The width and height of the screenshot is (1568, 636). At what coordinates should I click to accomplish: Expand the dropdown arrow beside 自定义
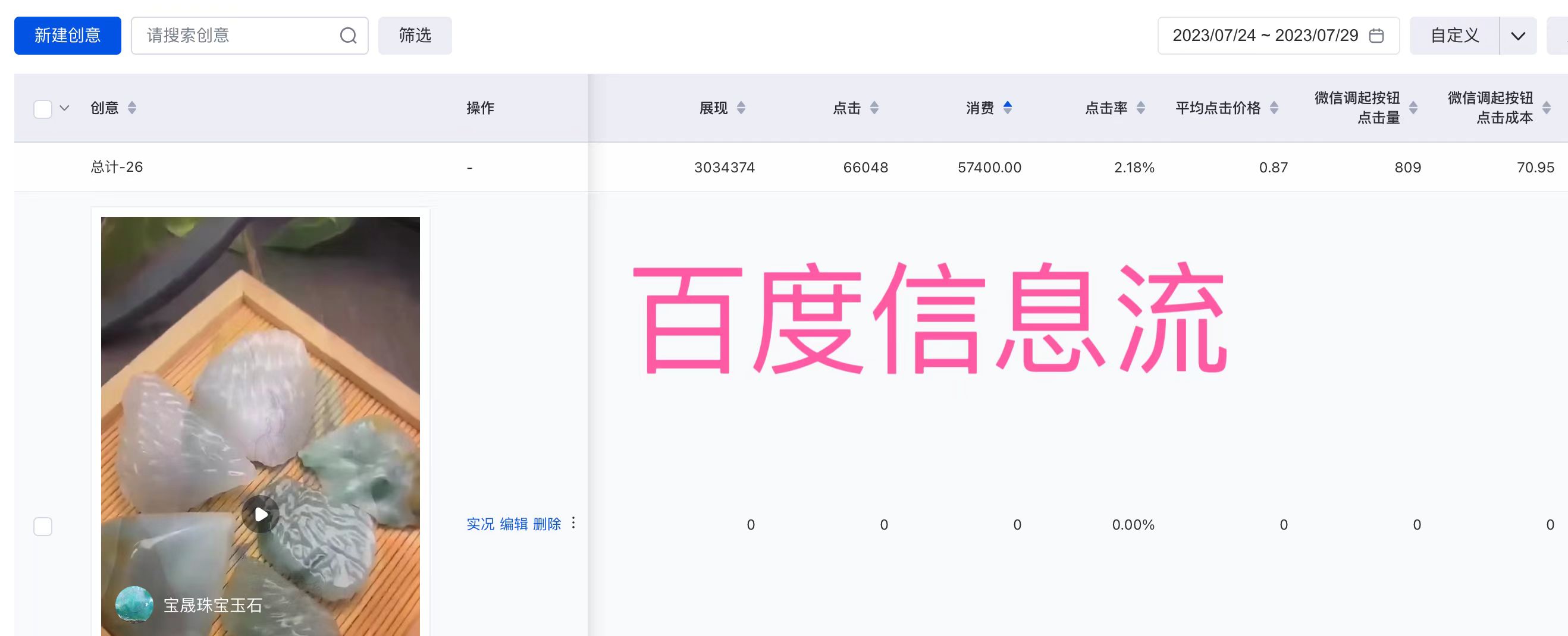point(1518,35)
